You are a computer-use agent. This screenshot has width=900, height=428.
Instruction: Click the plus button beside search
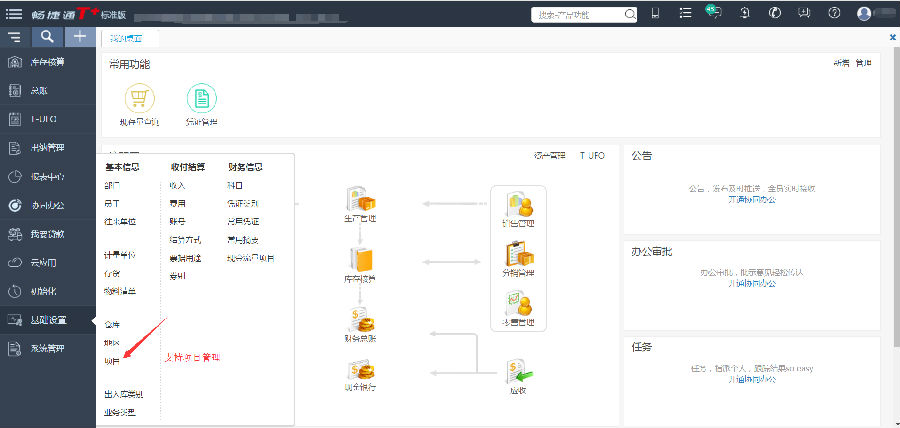[81, 36]
